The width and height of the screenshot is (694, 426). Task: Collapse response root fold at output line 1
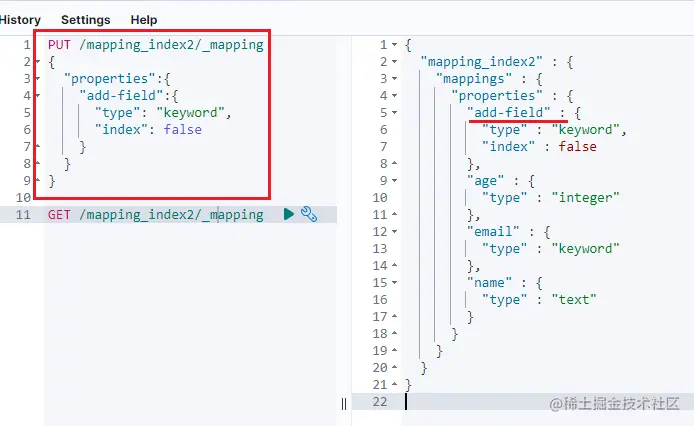tap(394, 45)
